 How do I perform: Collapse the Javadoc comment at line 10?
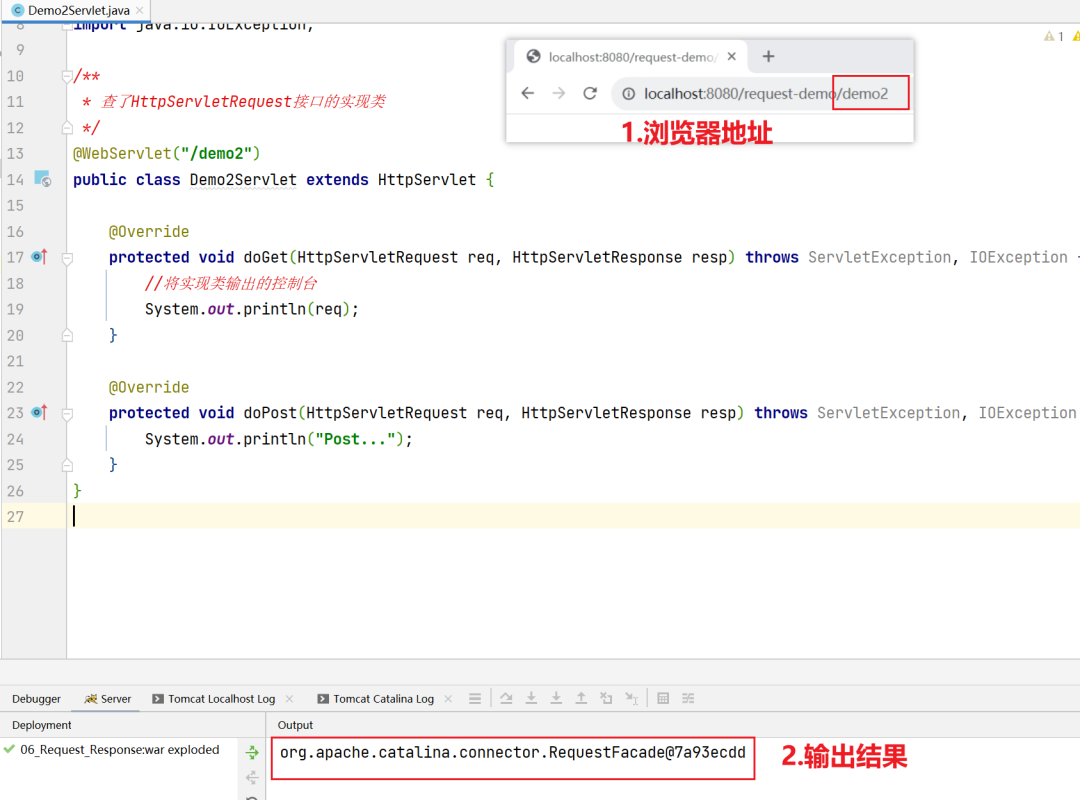[x=67, y=76]
